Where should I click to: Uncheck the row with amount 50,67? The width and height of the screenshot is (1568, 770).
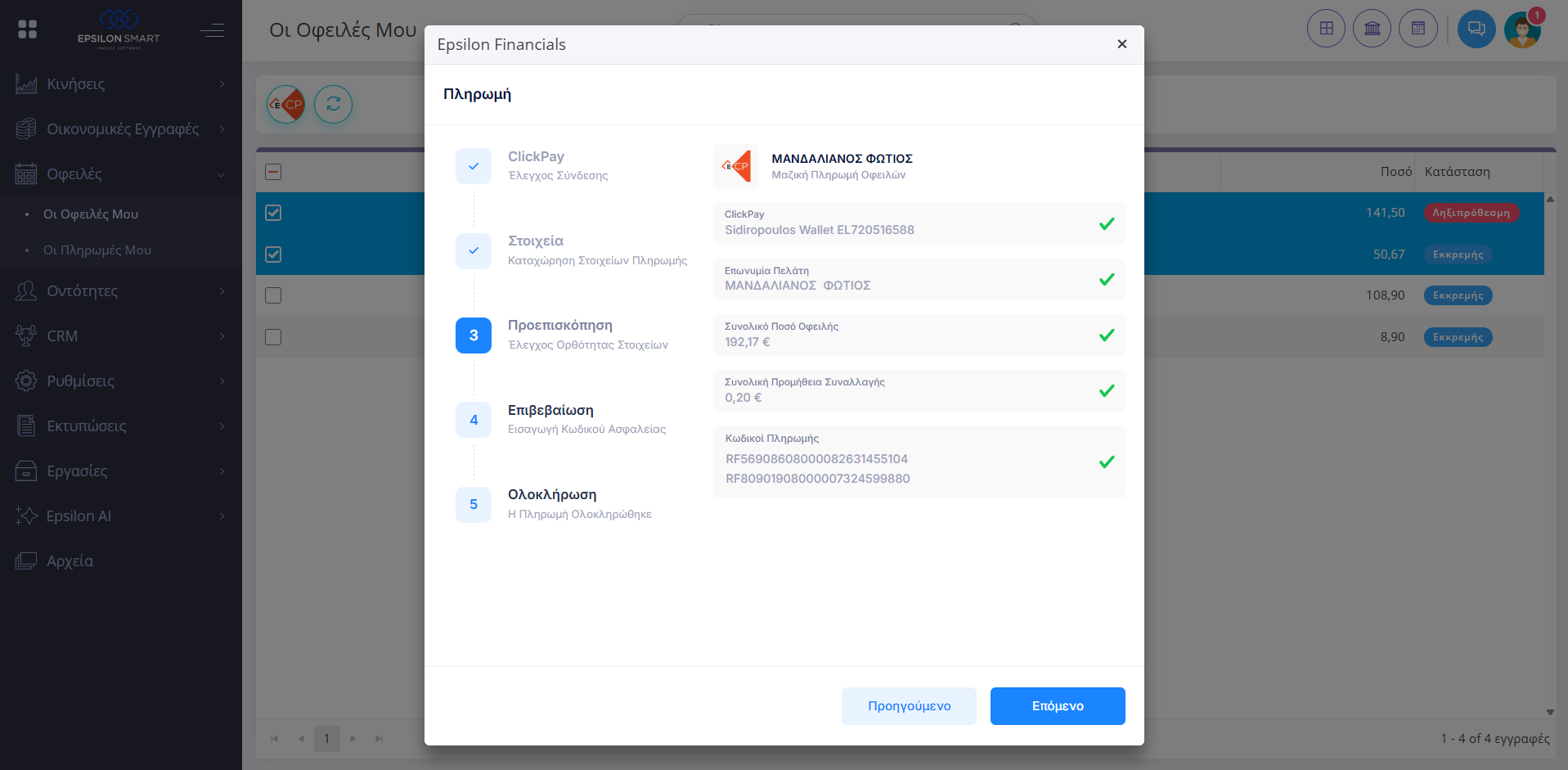[x=273, y=254]
